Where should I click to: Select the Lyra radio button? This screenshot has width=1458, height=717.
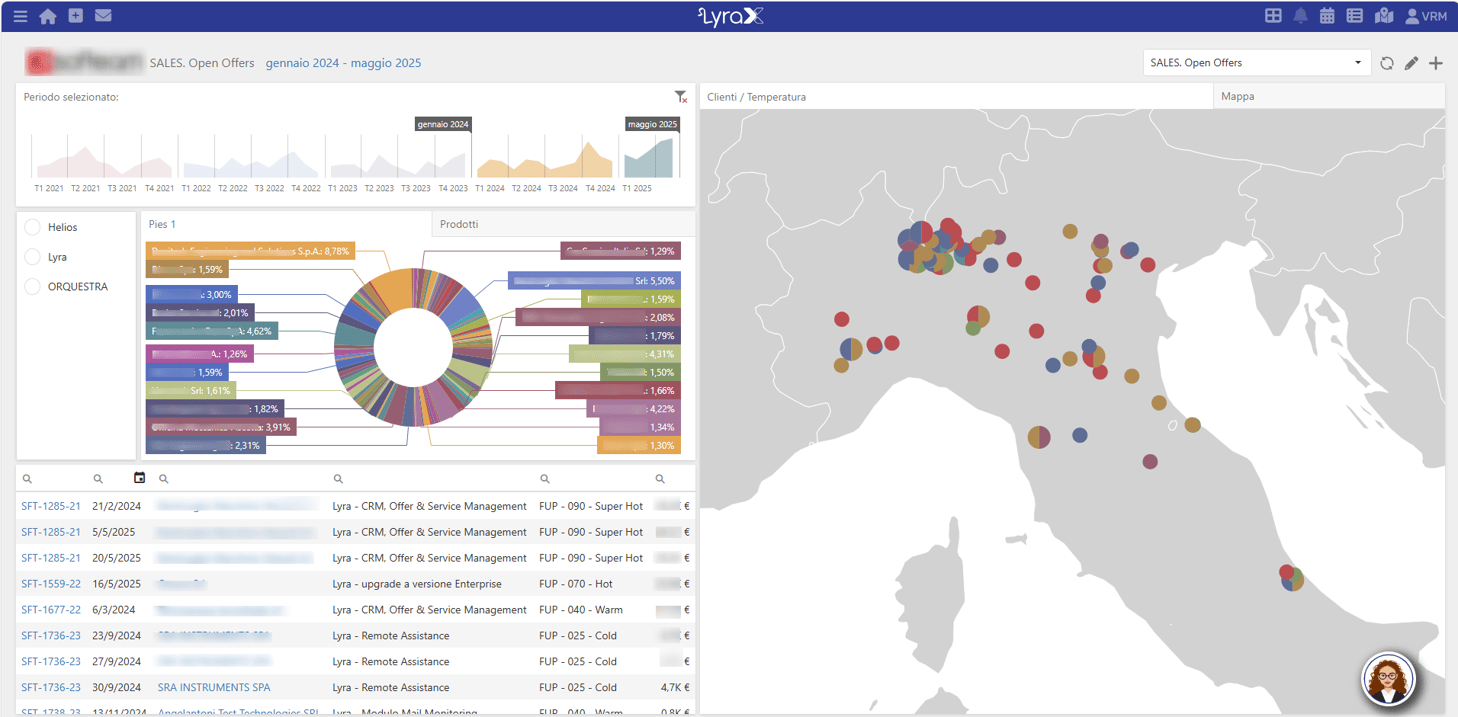point(30,257)
